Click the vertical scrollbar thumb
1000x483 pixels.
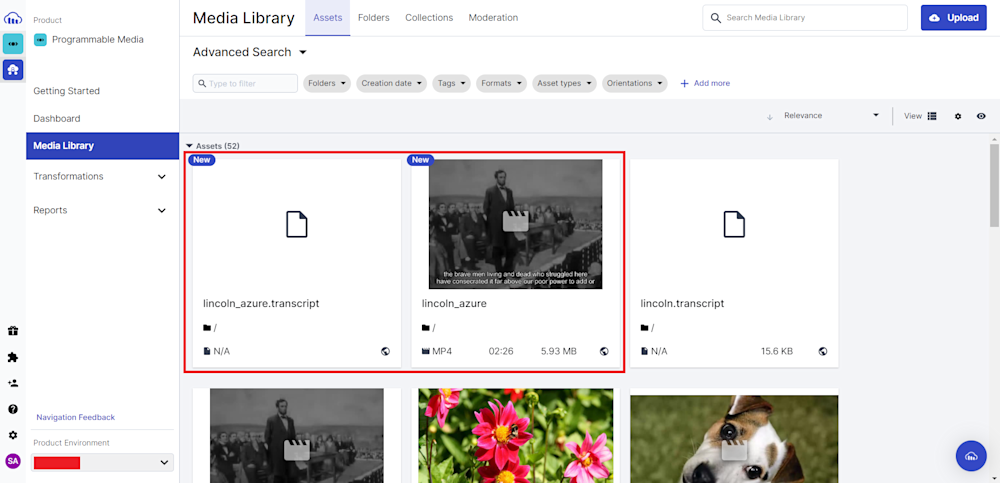click(994, 185)
